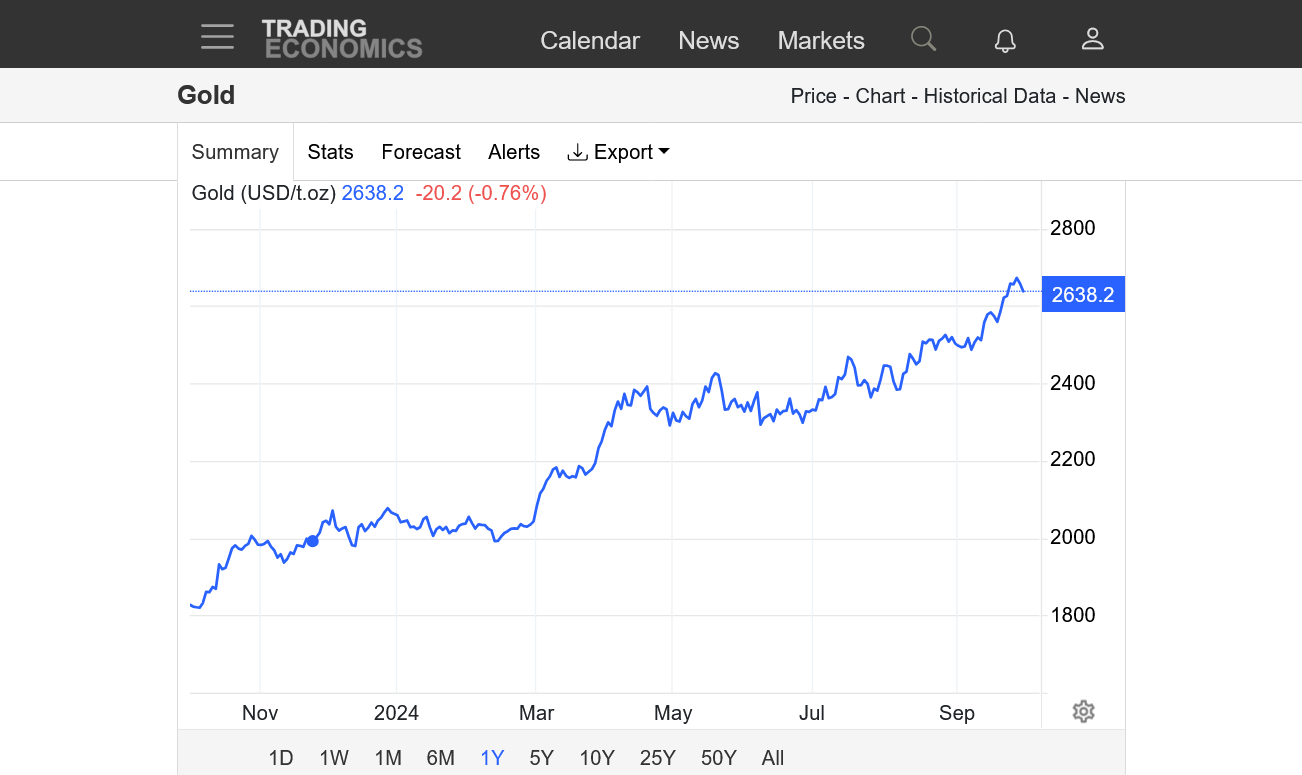Viewport: 1302px width, 775px height.
Task: Open chart settings gear icon
Action: (x=1083, y=711)
